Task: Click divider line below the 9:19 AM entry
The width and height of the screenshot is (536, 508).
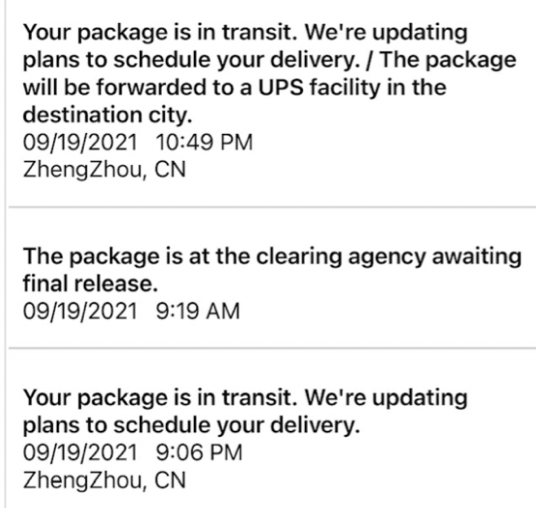Action: (272, 348)
